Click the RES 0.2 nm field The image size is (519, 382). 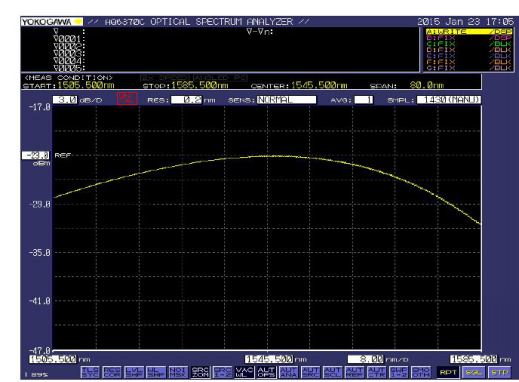coord(186,100)
